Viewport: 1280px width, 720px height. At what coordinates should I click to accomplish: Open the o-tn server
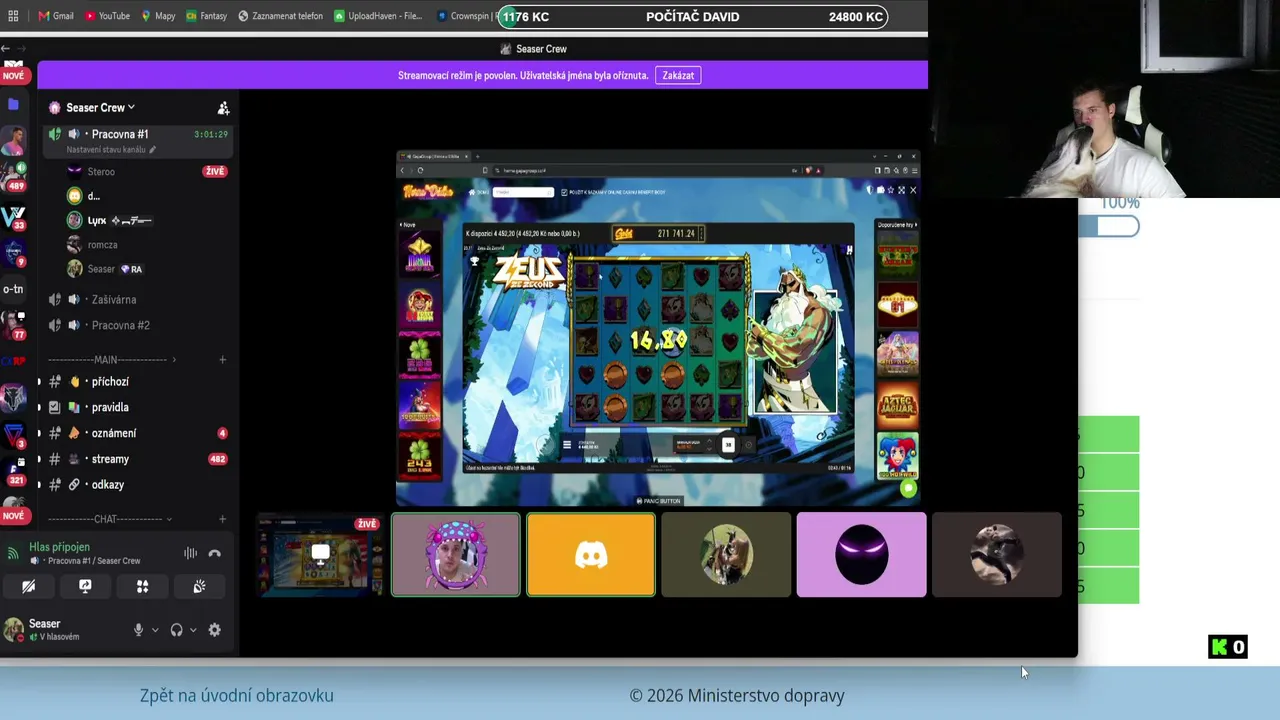point(13,289)
